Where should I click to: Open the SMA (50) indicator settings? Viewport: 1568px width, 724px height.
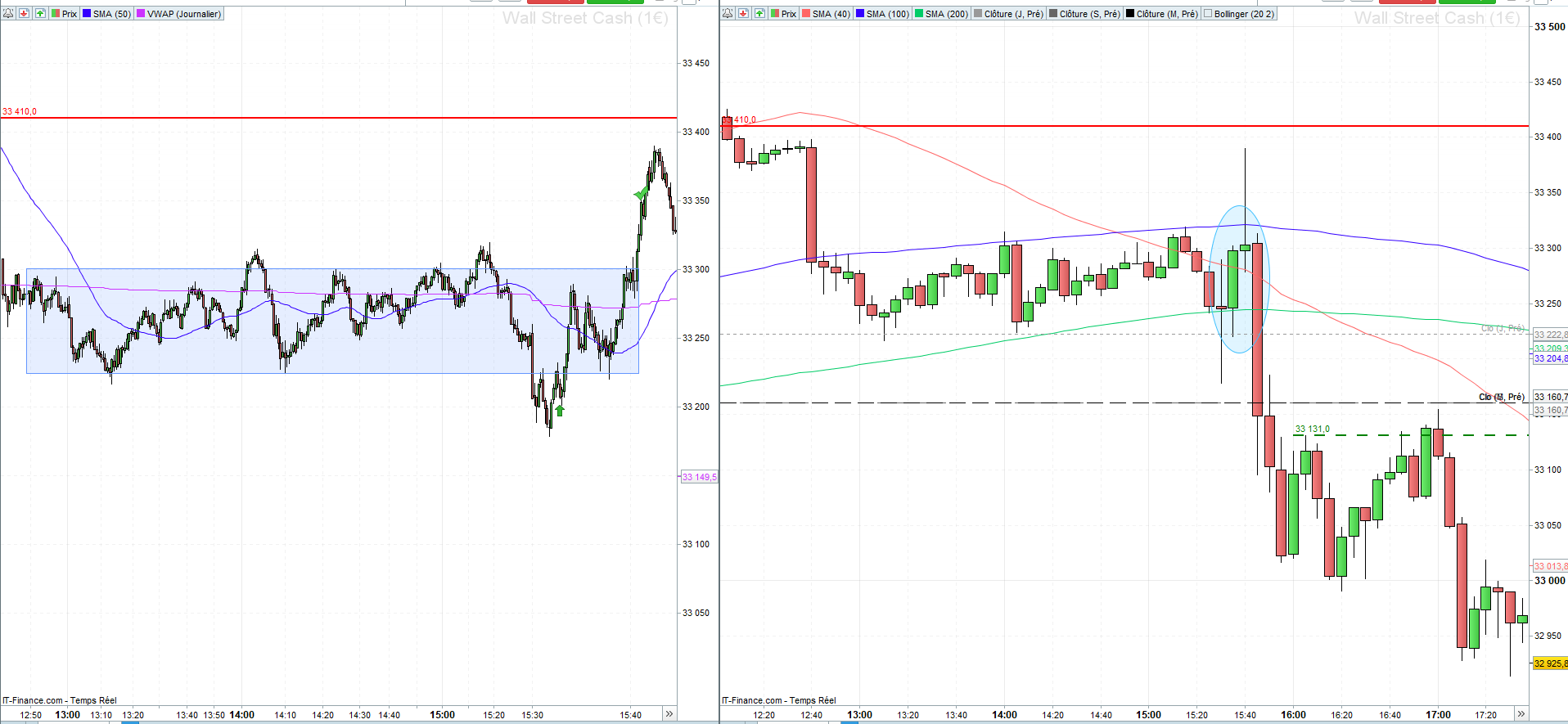click(107, 14)
